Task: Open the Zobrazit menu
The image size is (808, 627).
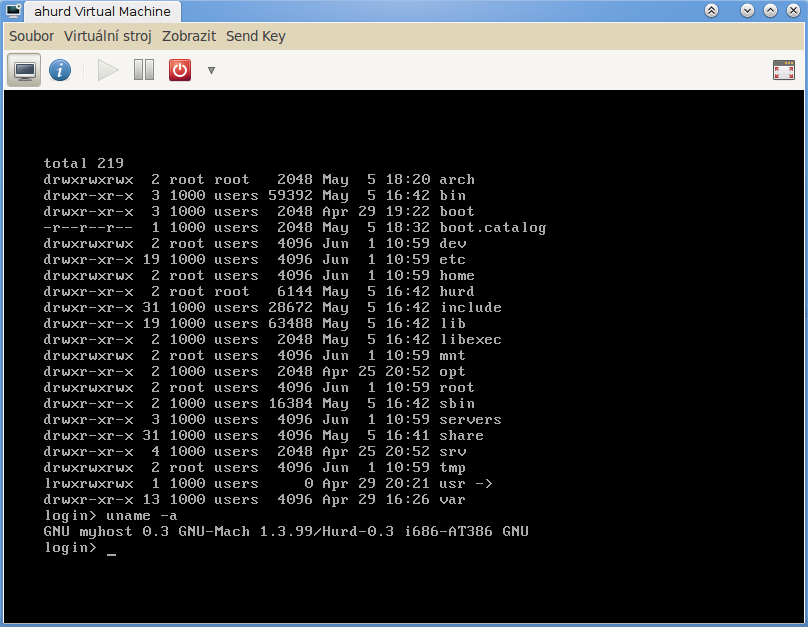Action: coord(189,36)
